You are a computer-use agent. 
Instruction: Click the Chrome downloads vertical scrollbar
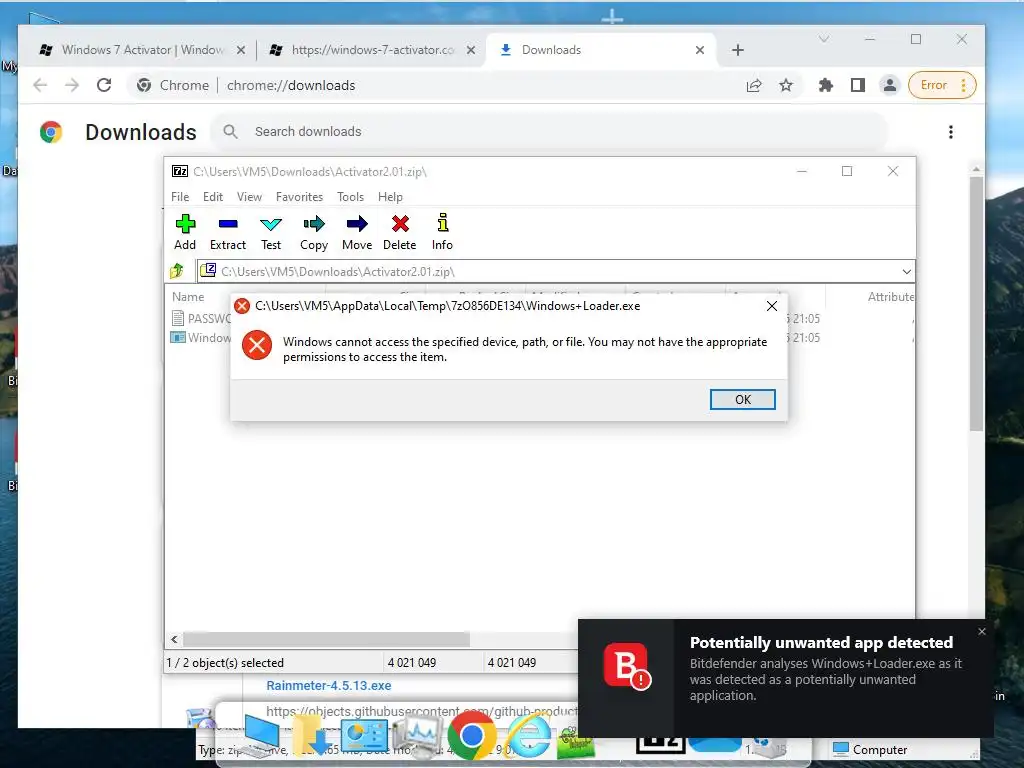tap(976, 304)
